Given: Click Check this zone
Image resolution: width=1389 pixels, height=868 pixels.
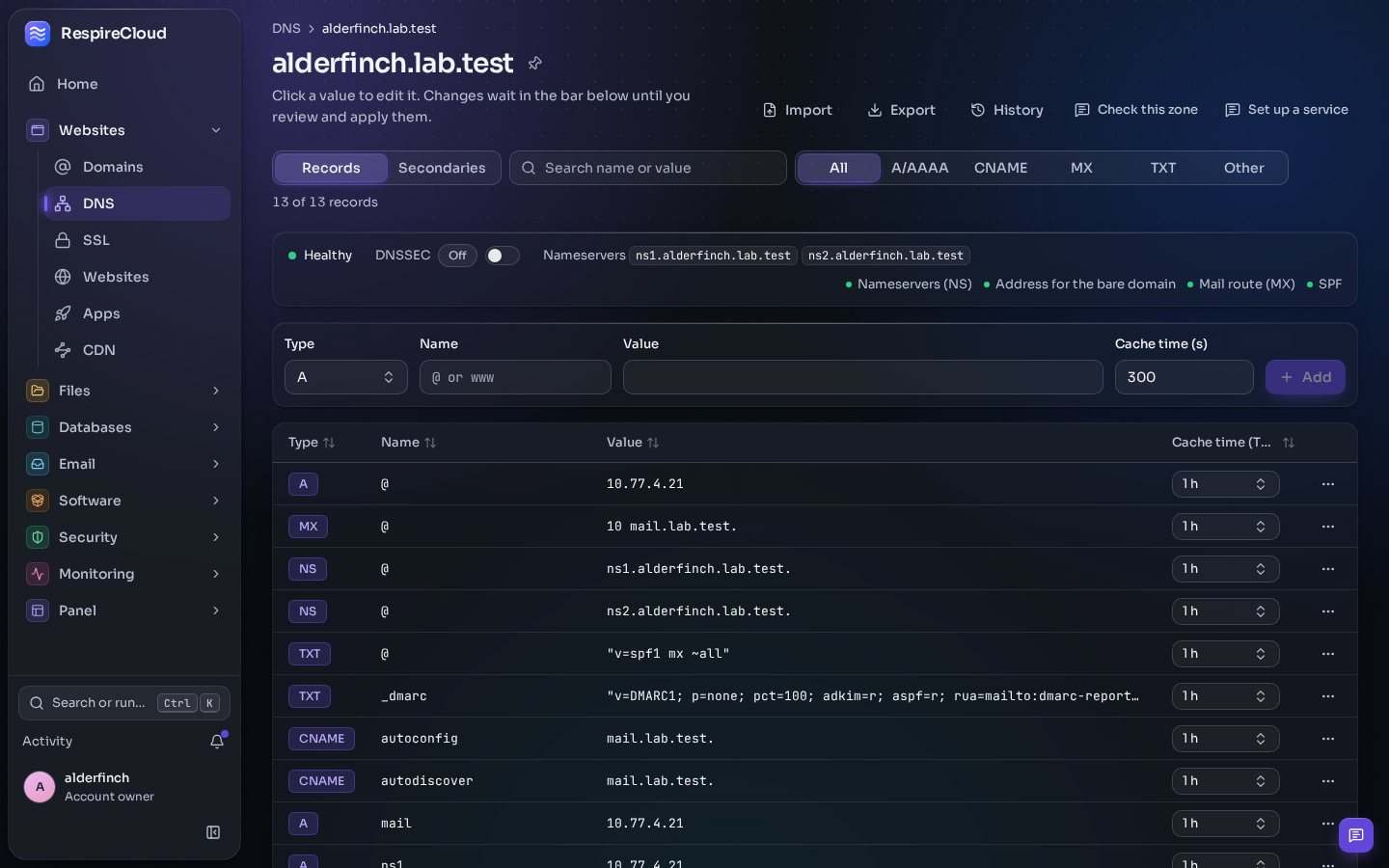Looking at the screenshot, I should pyautogui.click(x=1136, y=110).
